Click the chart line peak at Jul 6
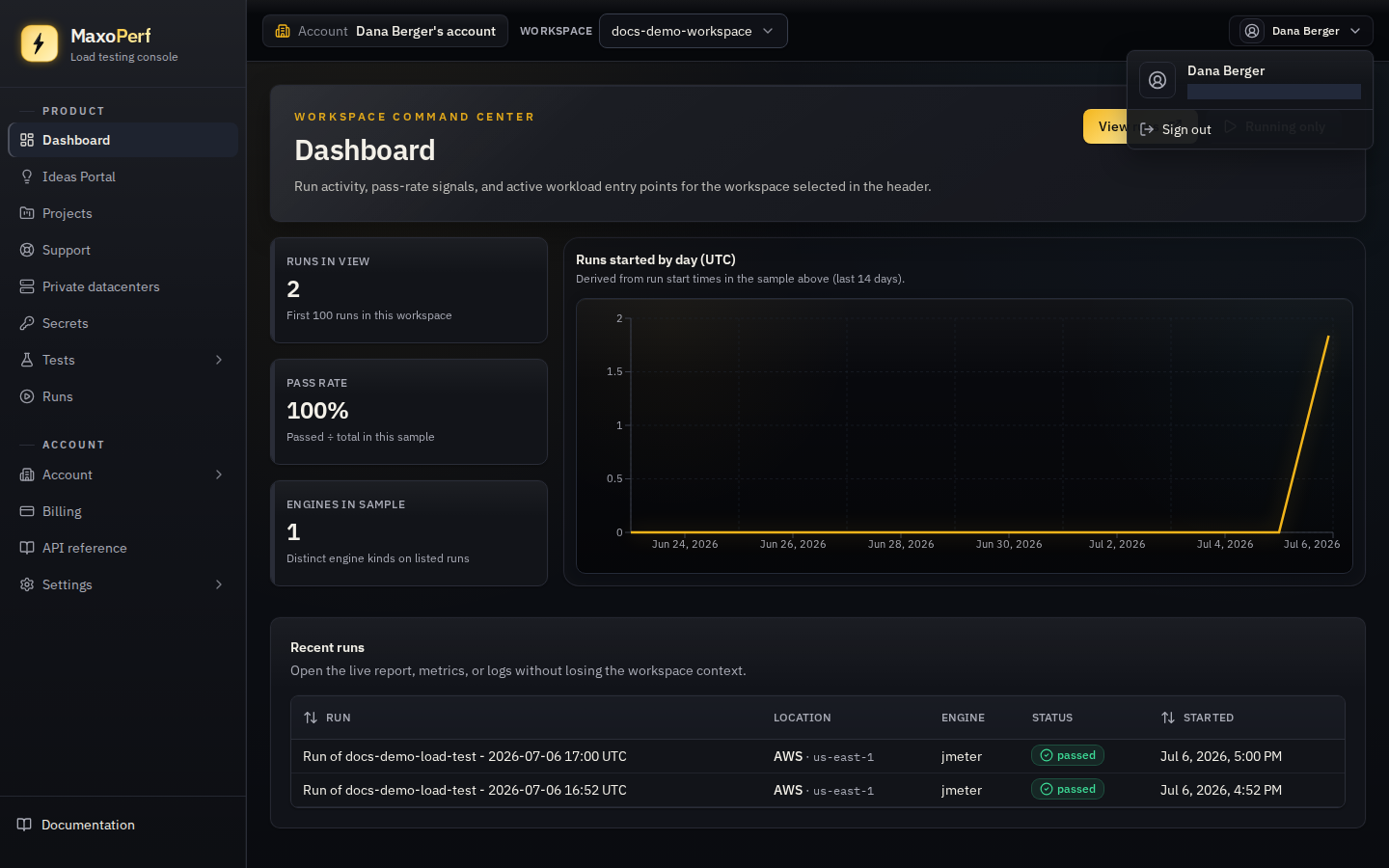This screenshot has height=868, width=1389. click(1328, 337)
